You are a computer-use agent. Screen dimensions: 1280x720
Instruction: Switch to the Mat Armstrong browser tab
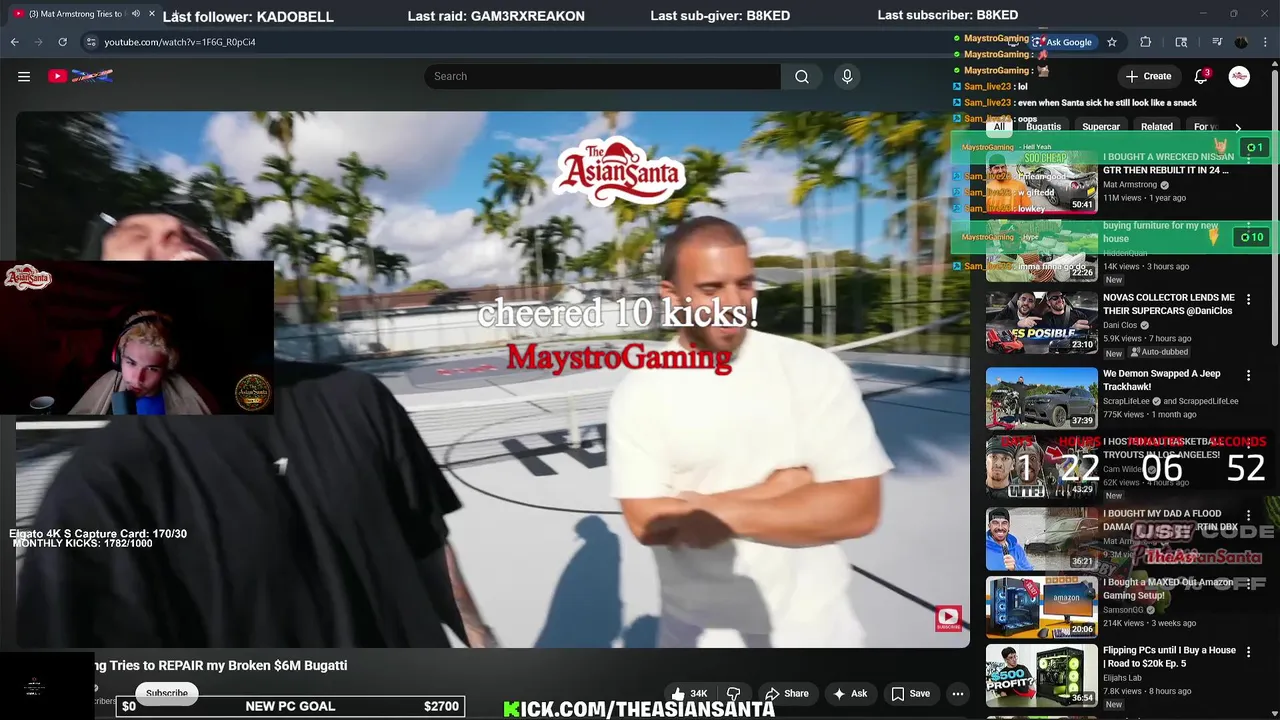(x=77, y=14)
